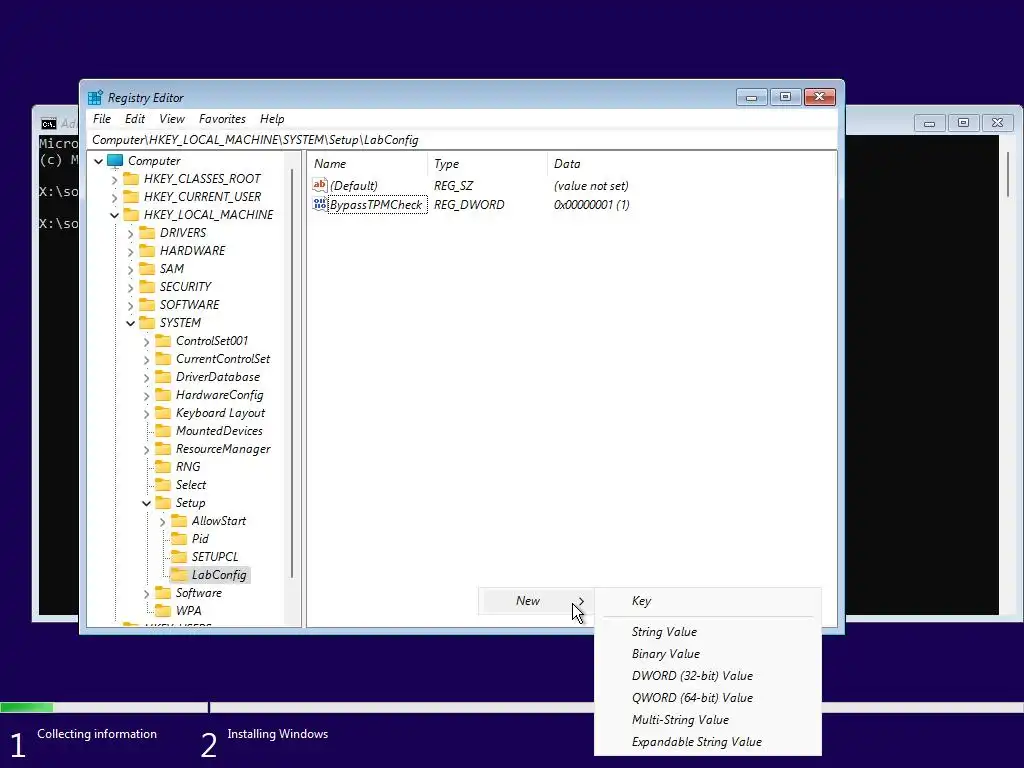Screen dimensions: 1024x768
Task: Click the DWORD icon of BypassTPMCheck
Action: point(319,204)
